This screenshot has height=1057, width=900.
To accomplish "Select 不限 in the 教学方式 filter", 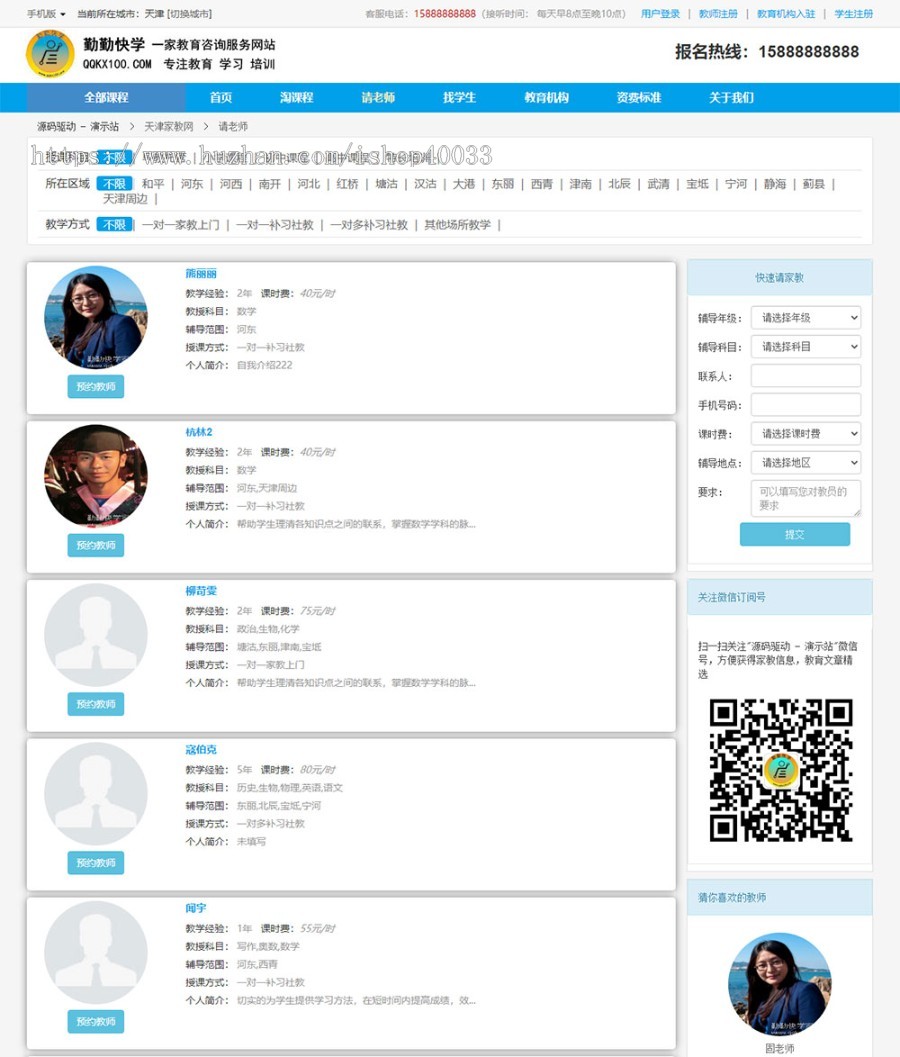I will [x=114, y=224].
